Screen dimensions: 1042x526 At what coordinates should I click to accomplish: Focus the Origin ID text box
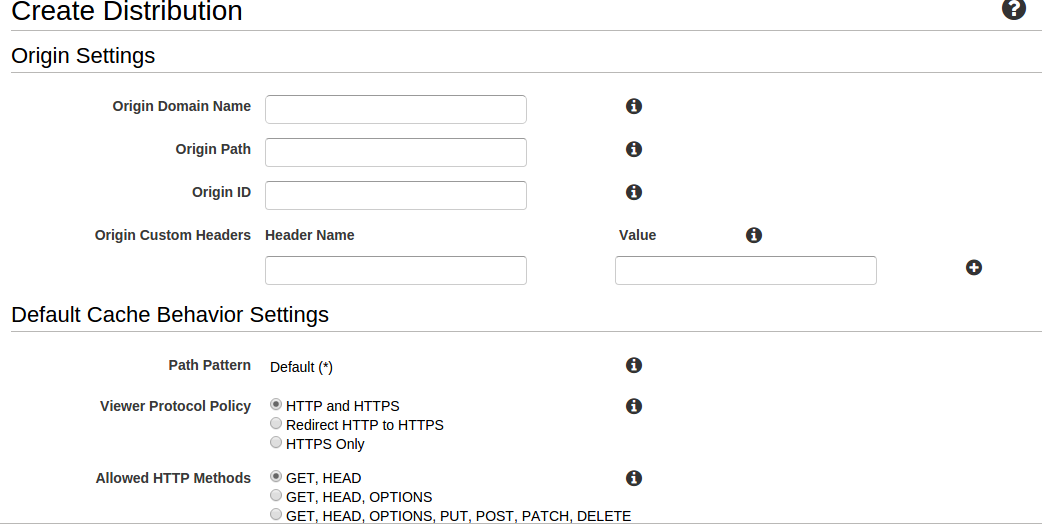396,195
